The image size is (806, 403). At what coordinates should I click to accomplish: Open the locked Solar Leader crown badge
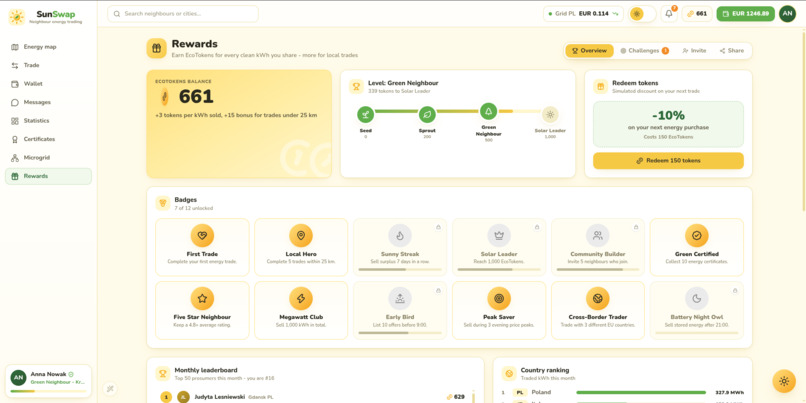click(x=499, y=247)
